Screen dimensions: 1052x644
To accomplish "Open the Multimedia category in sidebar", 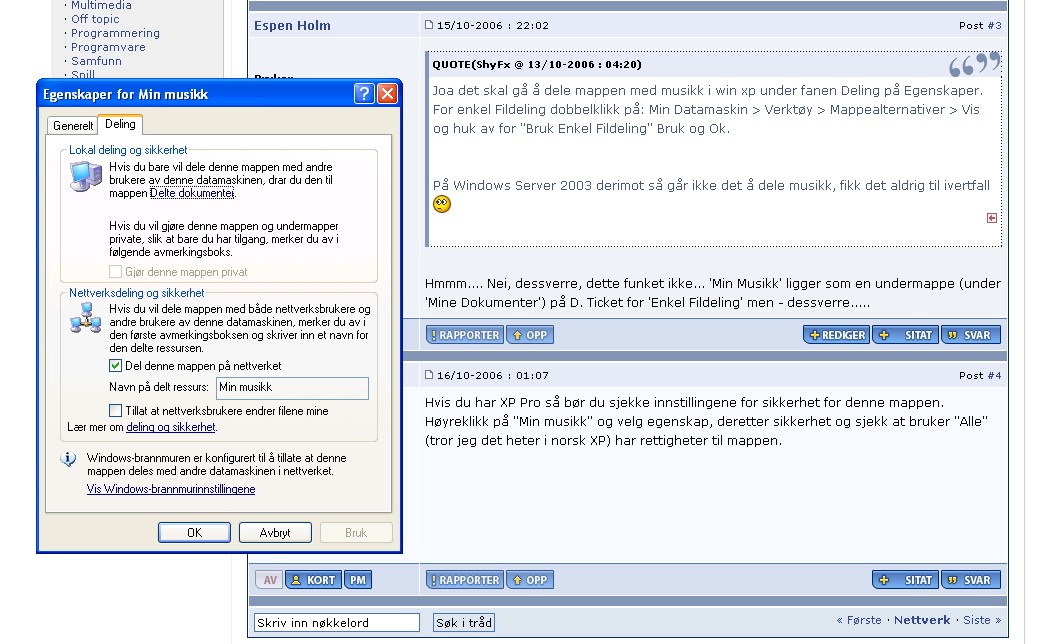I will tap(101, 5).
